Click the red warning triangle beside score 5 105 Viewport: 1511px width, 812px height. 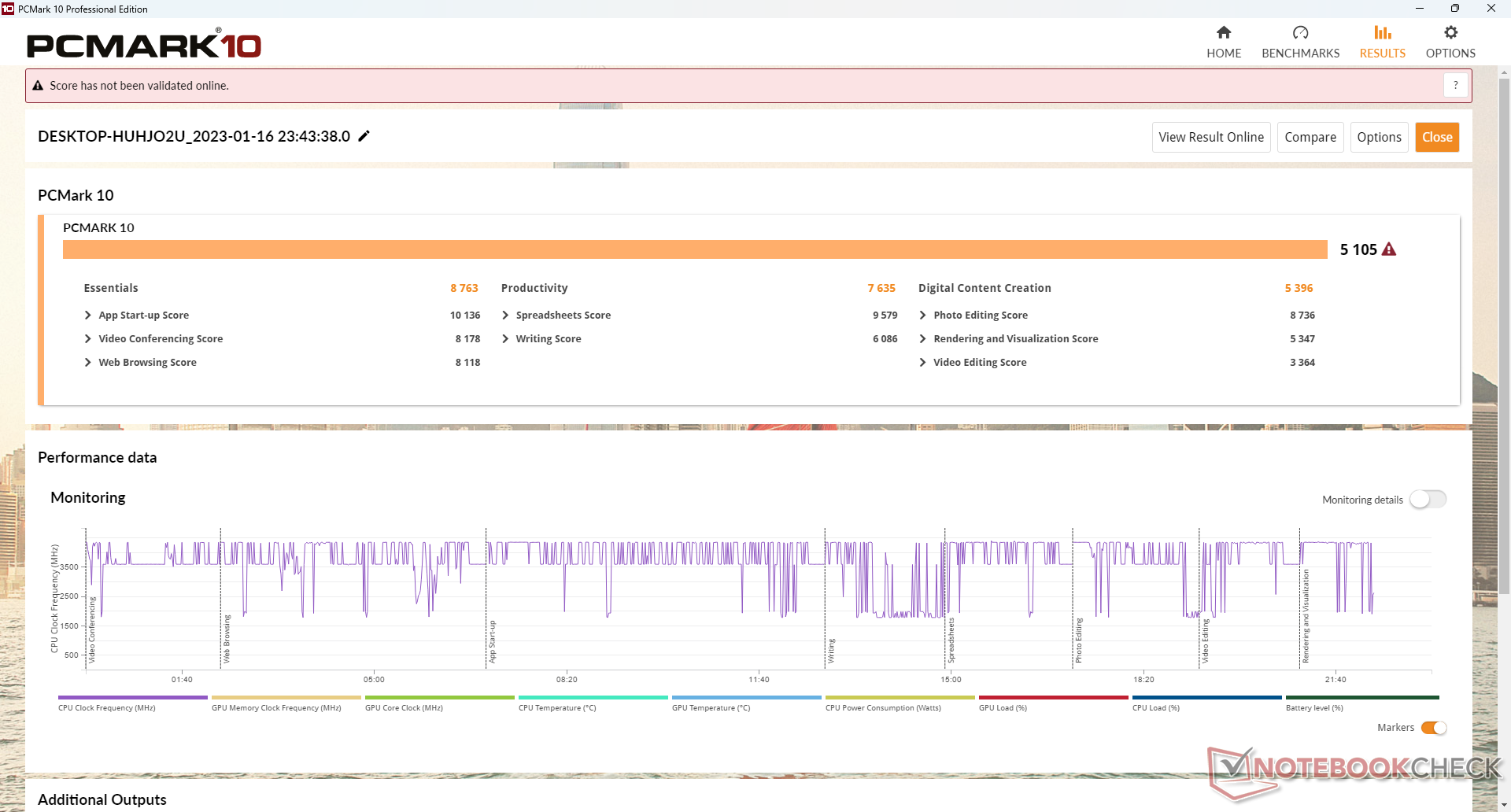[1389, 249]
